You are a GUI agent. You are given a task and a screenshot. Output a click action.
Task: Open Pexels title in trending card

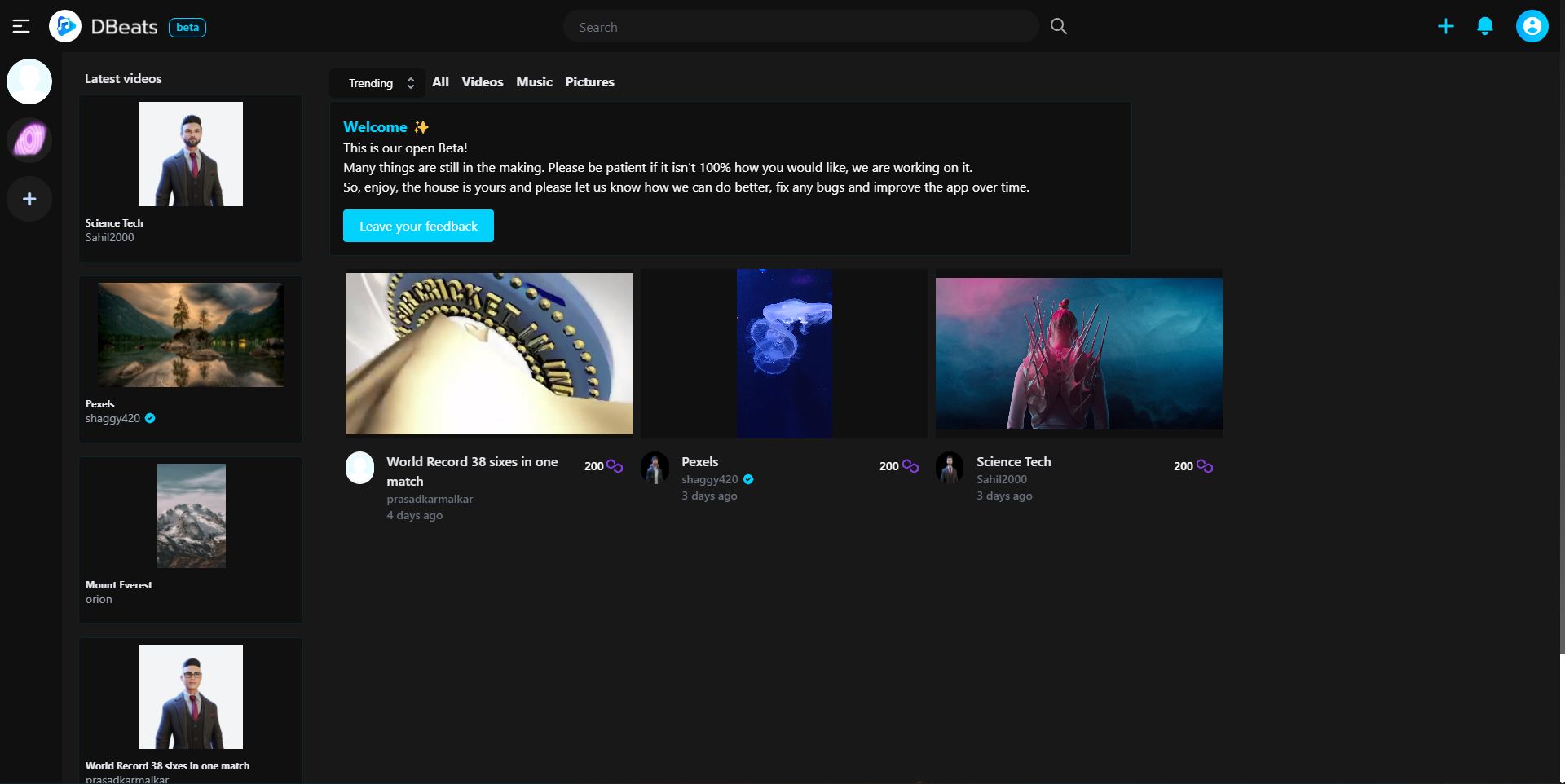tap(699, 461)
